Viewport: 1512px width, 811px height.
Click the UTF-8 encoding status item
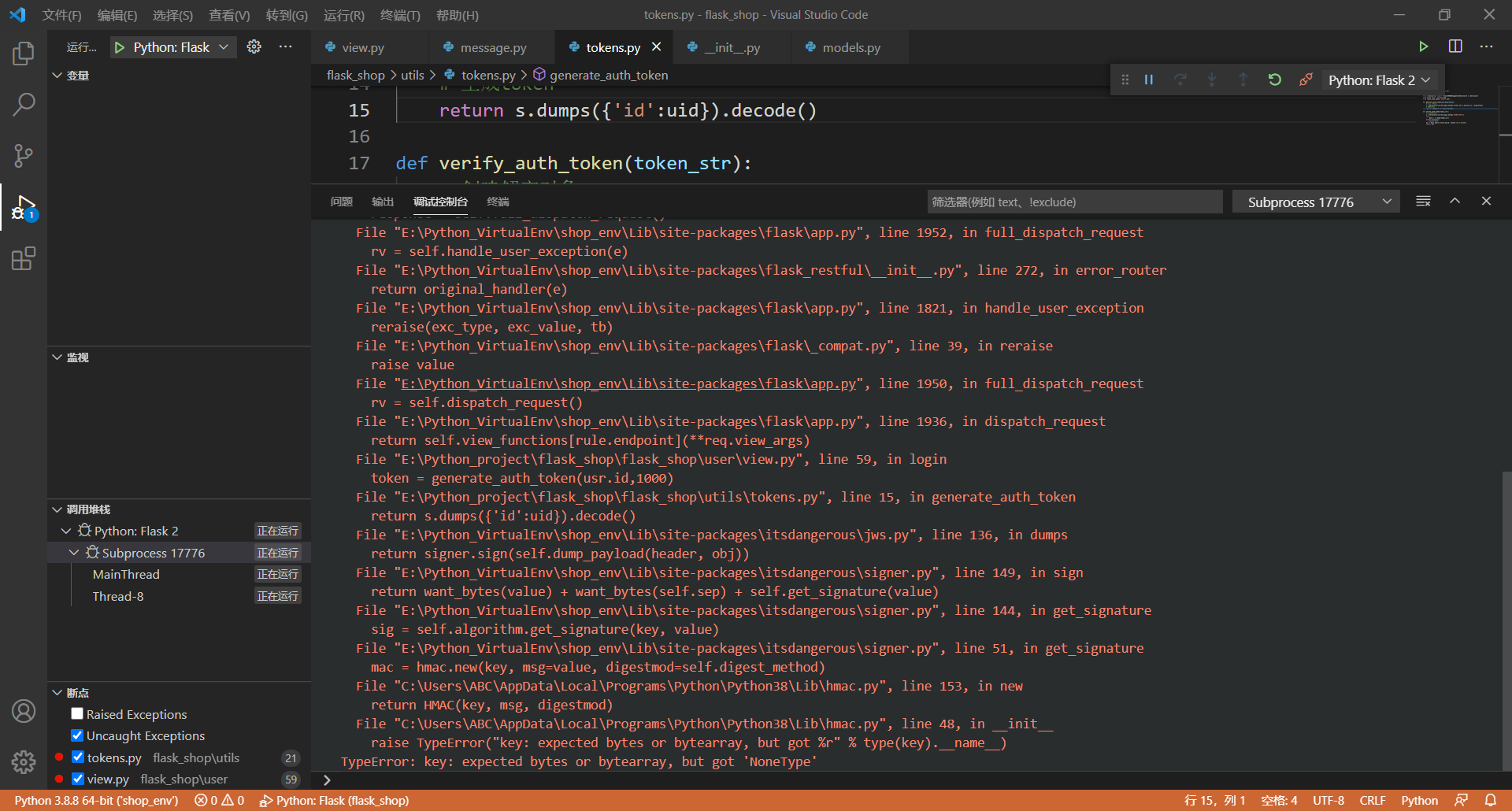click(1329, 800)
